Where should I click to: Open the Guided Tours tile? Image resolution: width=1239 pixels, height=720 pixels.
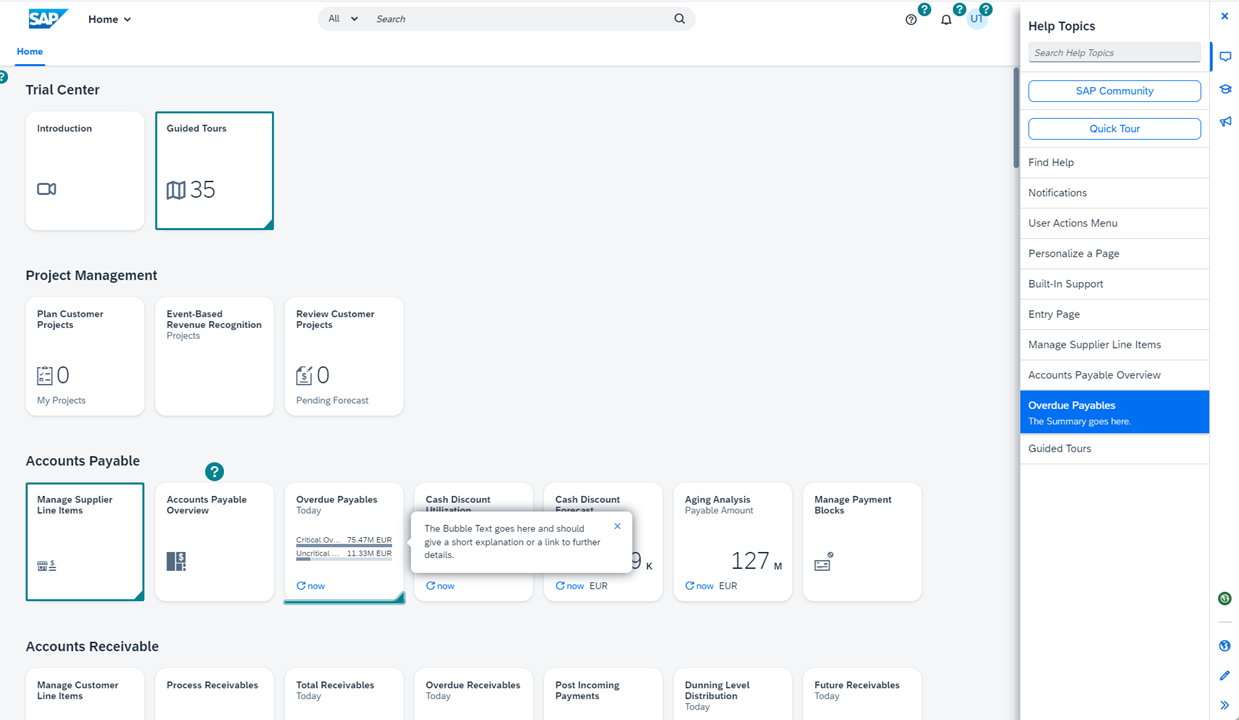(214, 171)
